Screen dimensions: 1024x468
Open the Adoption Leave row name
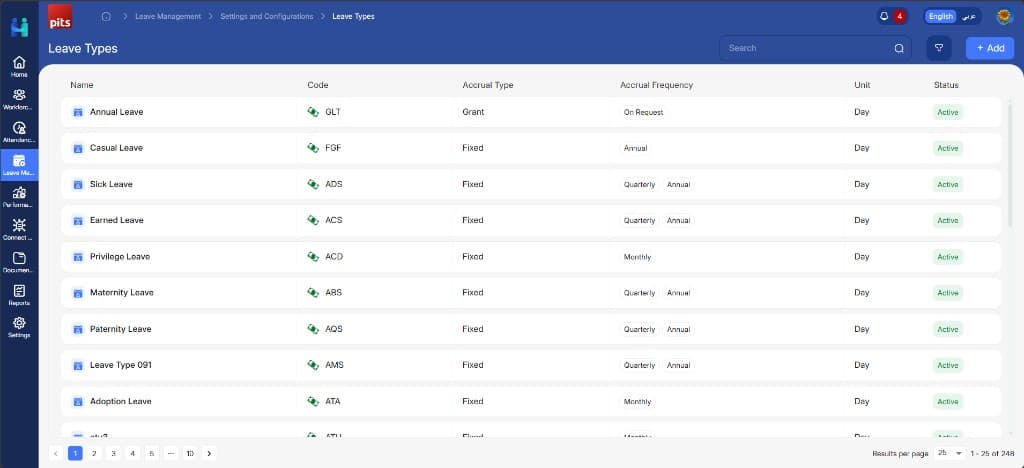coord(120,401)
